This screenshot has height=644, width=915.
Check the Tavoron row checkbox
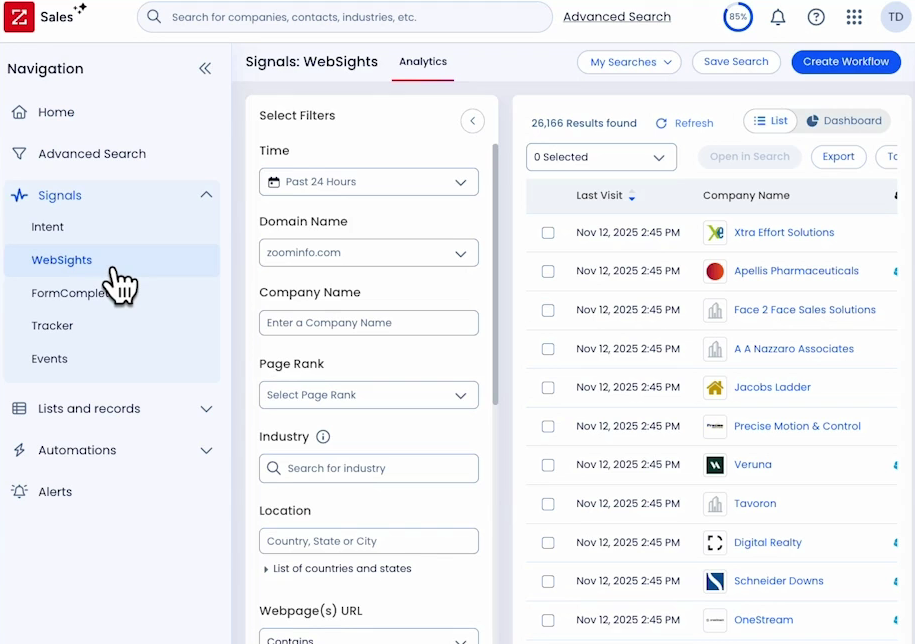tap(548, 504)
